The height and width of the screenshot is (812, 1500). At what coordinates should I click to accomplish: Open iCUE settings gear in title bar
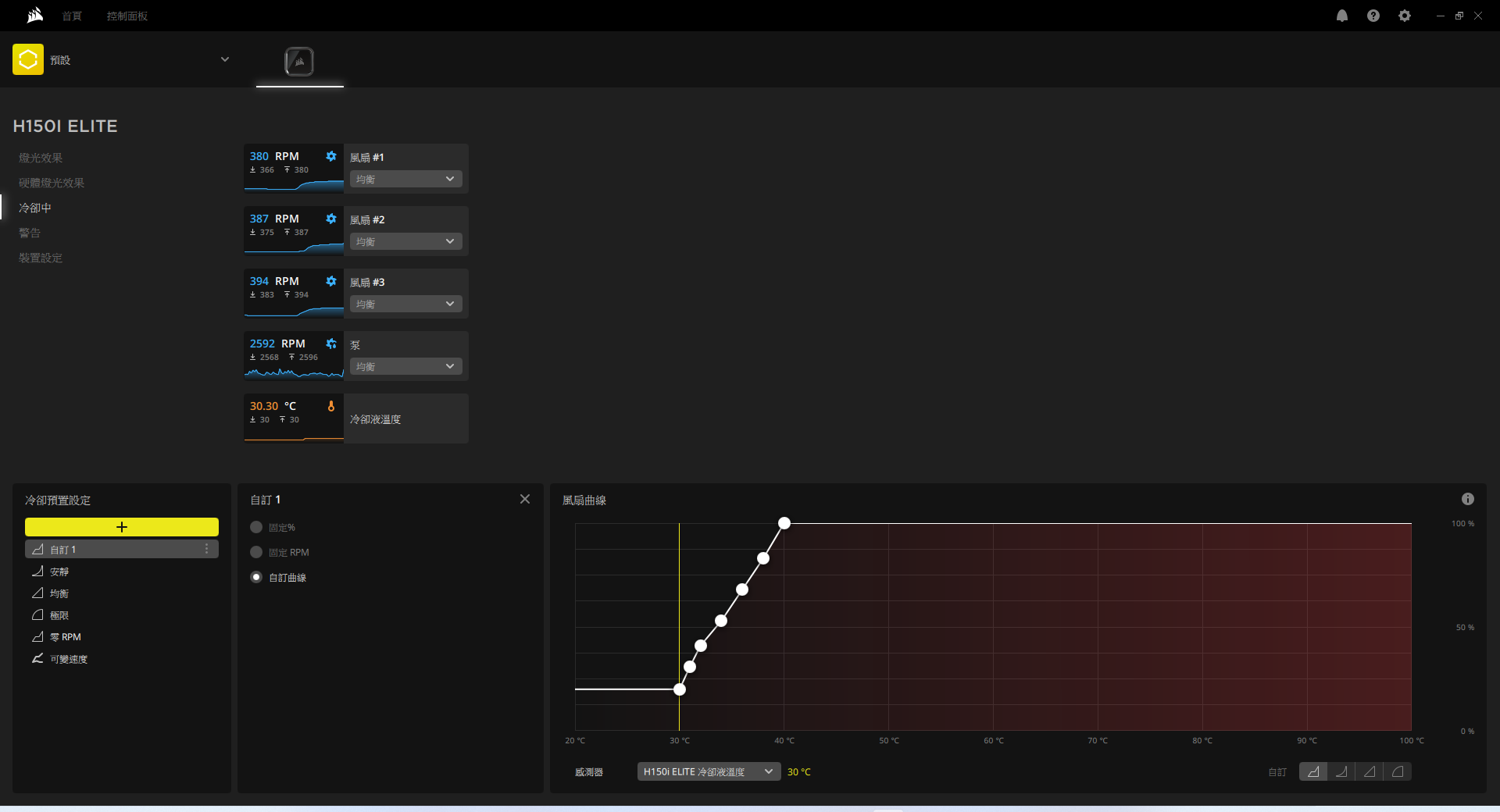tap(1405, 16)
